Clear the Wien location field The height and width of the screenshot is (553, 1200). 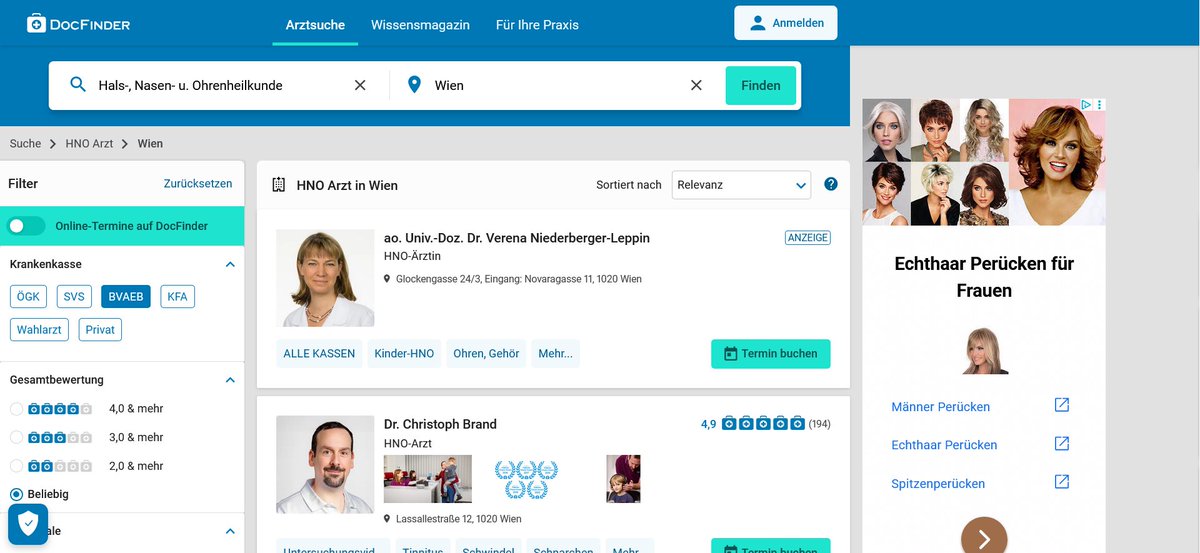click(696, 85)
